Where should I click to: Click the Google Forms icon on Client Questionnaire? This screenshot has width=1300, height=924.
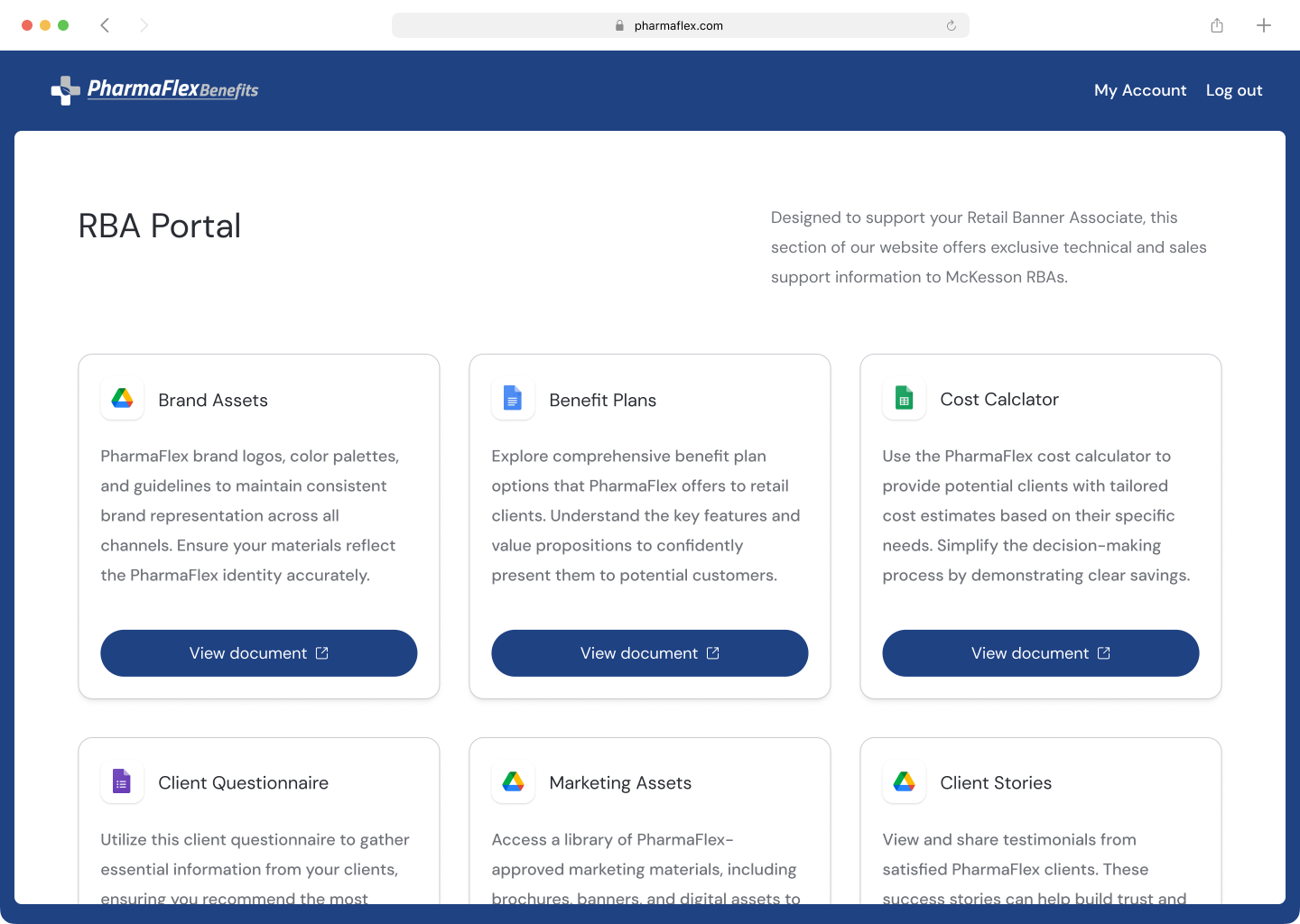click(x=123, y=781)
